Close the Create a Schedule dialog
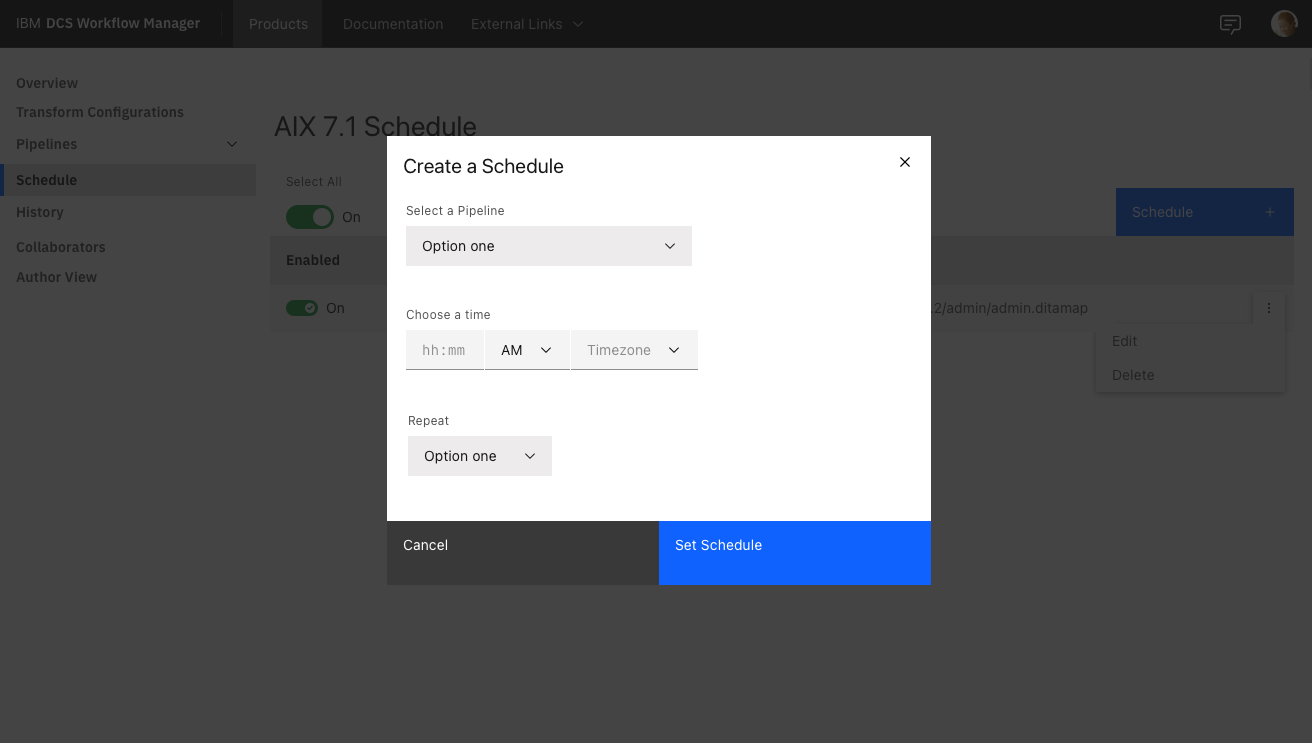The width and height of the screenshot is (1312, 743). tap(905, 162)
